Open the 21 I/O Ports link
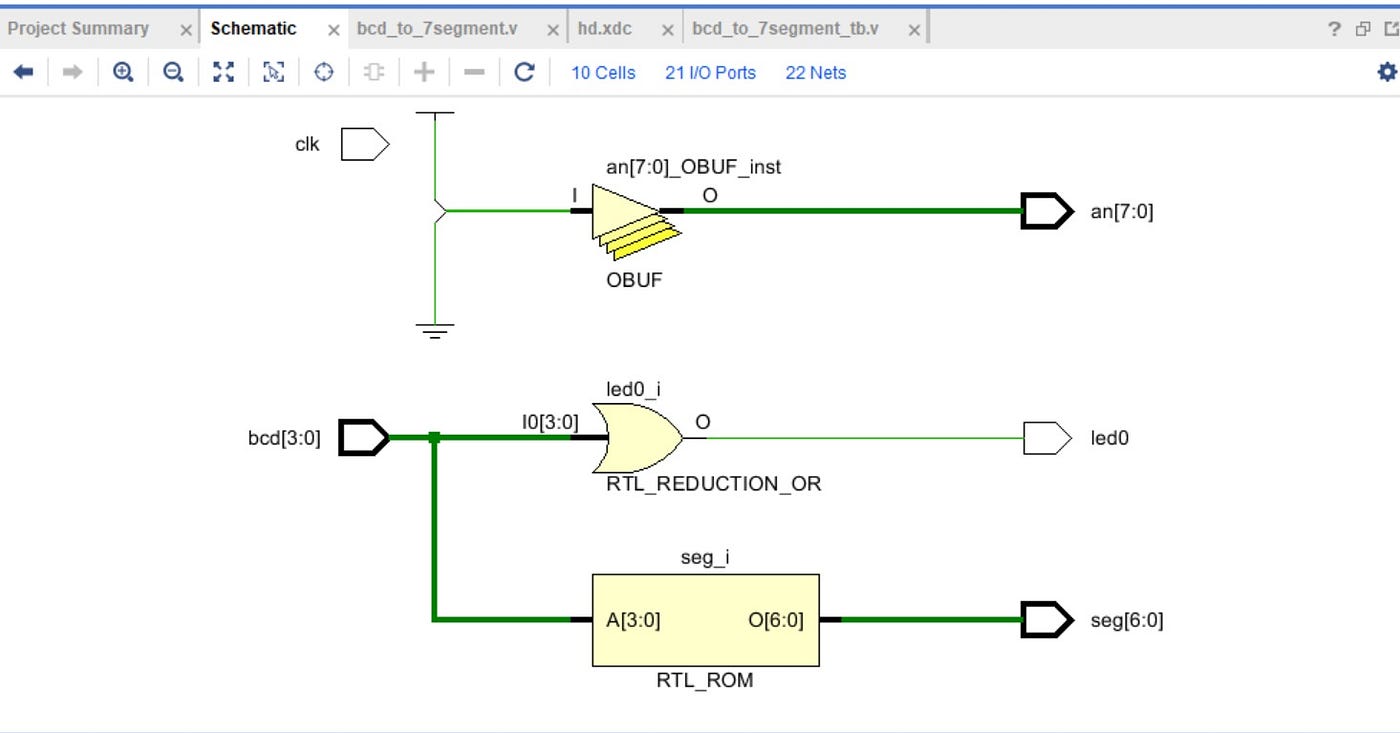Viewport: 1400px width, 733px height. coord(710,73)
